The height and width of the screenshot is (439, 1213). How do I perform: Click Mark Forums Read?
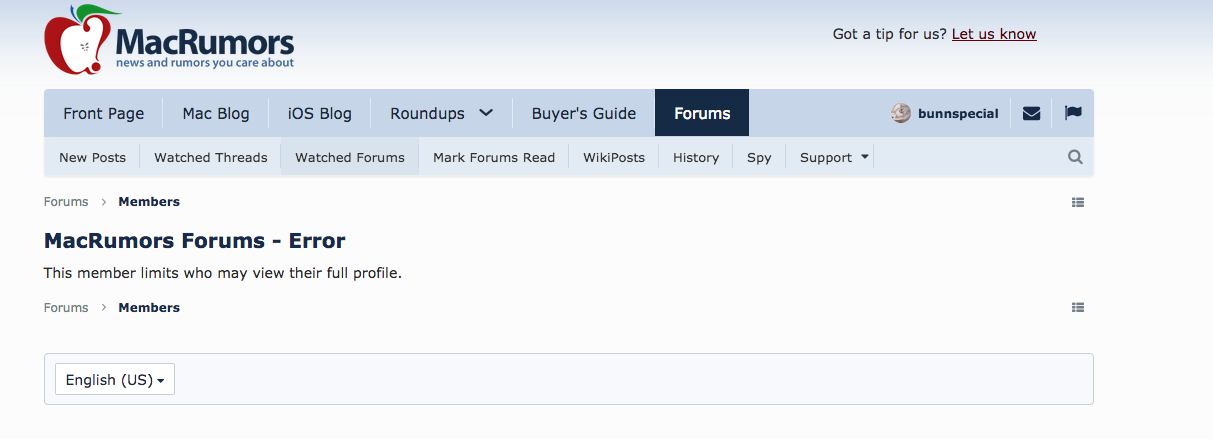[x=494, y=157]
